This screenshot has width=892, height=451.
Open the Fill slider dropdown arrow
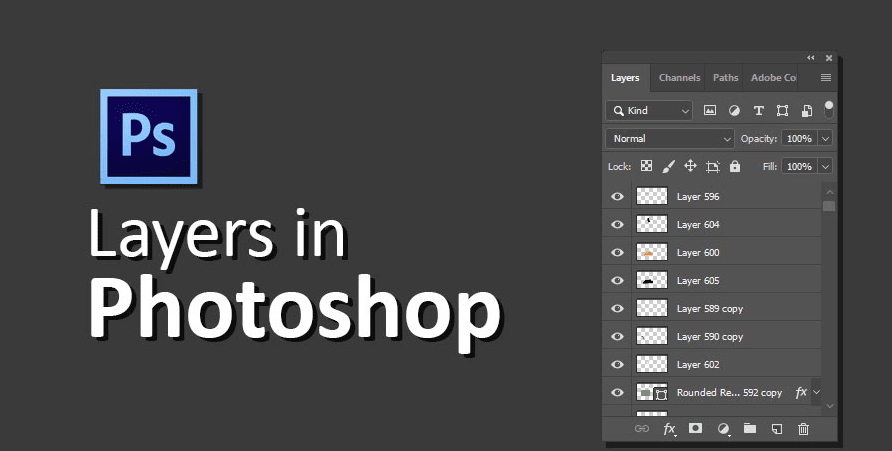click(x=825, y=166)
